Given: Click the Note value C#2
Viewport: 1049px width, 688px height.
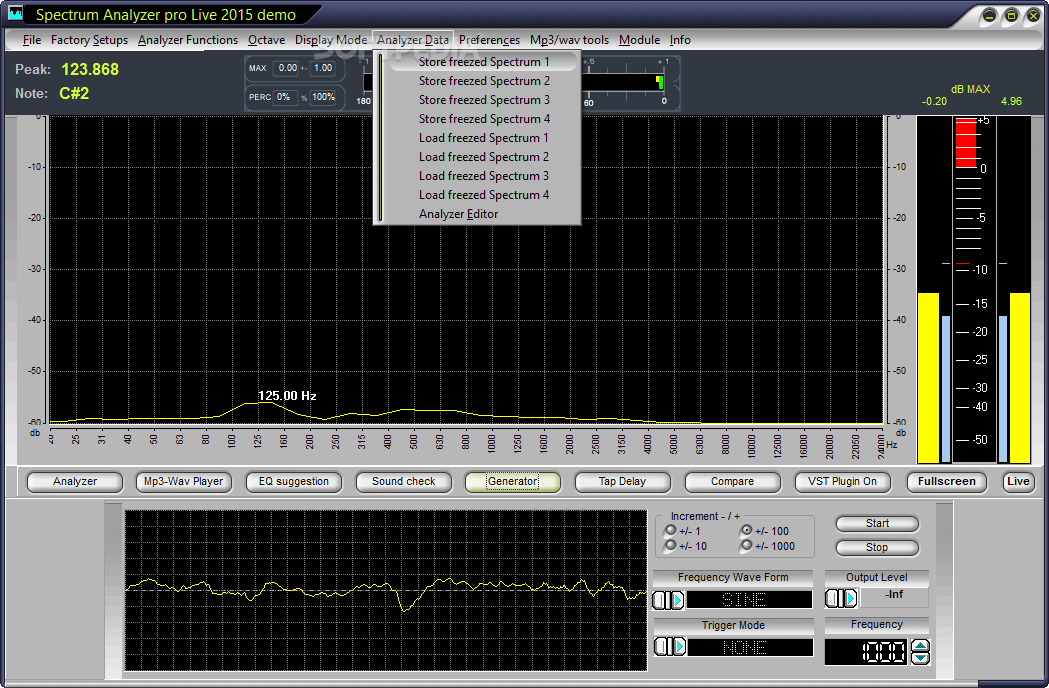Looking at the screenshot, I should [x=74, y=94].
